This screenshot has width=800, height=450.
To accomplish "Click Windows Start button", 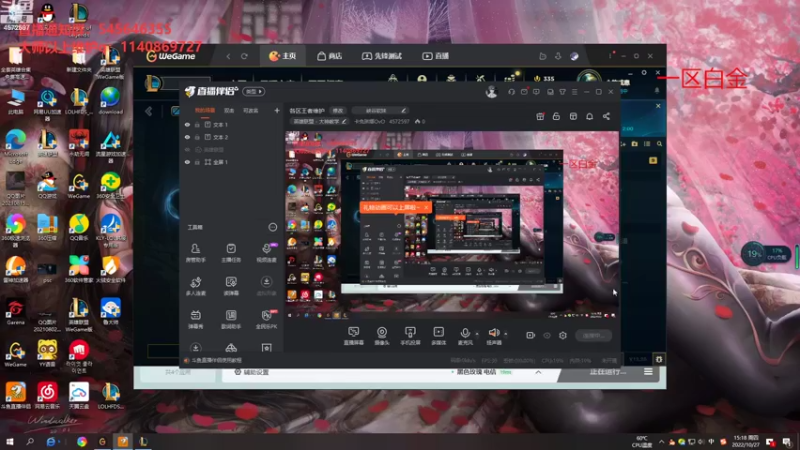I will [x=9, y=441].
